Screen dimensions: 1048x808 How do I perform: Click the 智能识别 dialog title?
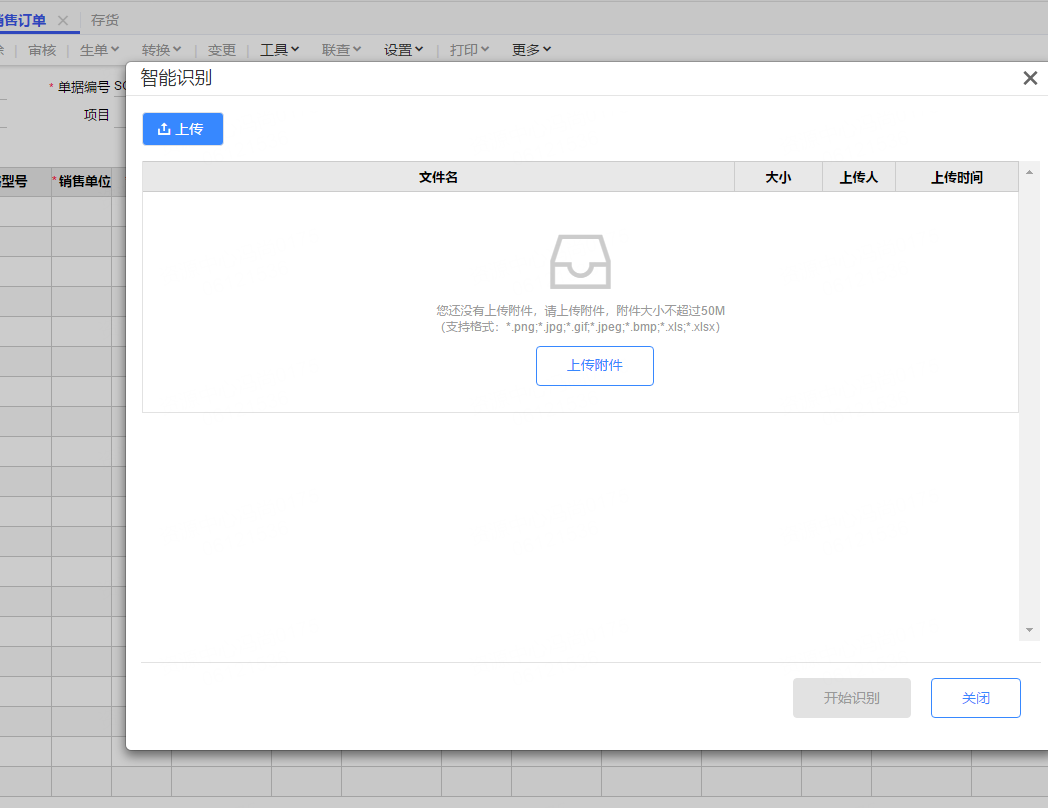176,78
